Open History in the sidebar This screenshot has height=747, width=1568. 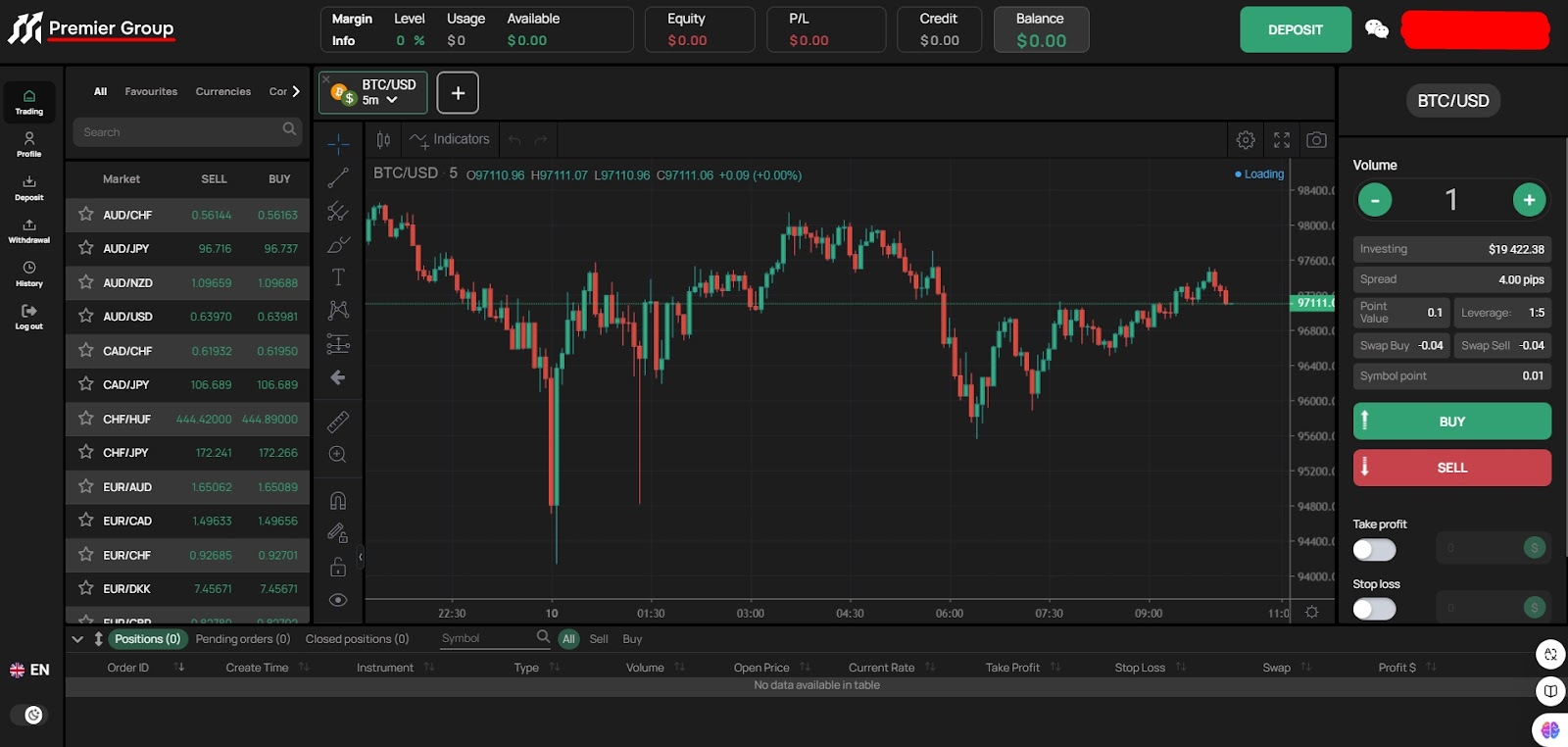pyautogui.click(x=29, y=274)
